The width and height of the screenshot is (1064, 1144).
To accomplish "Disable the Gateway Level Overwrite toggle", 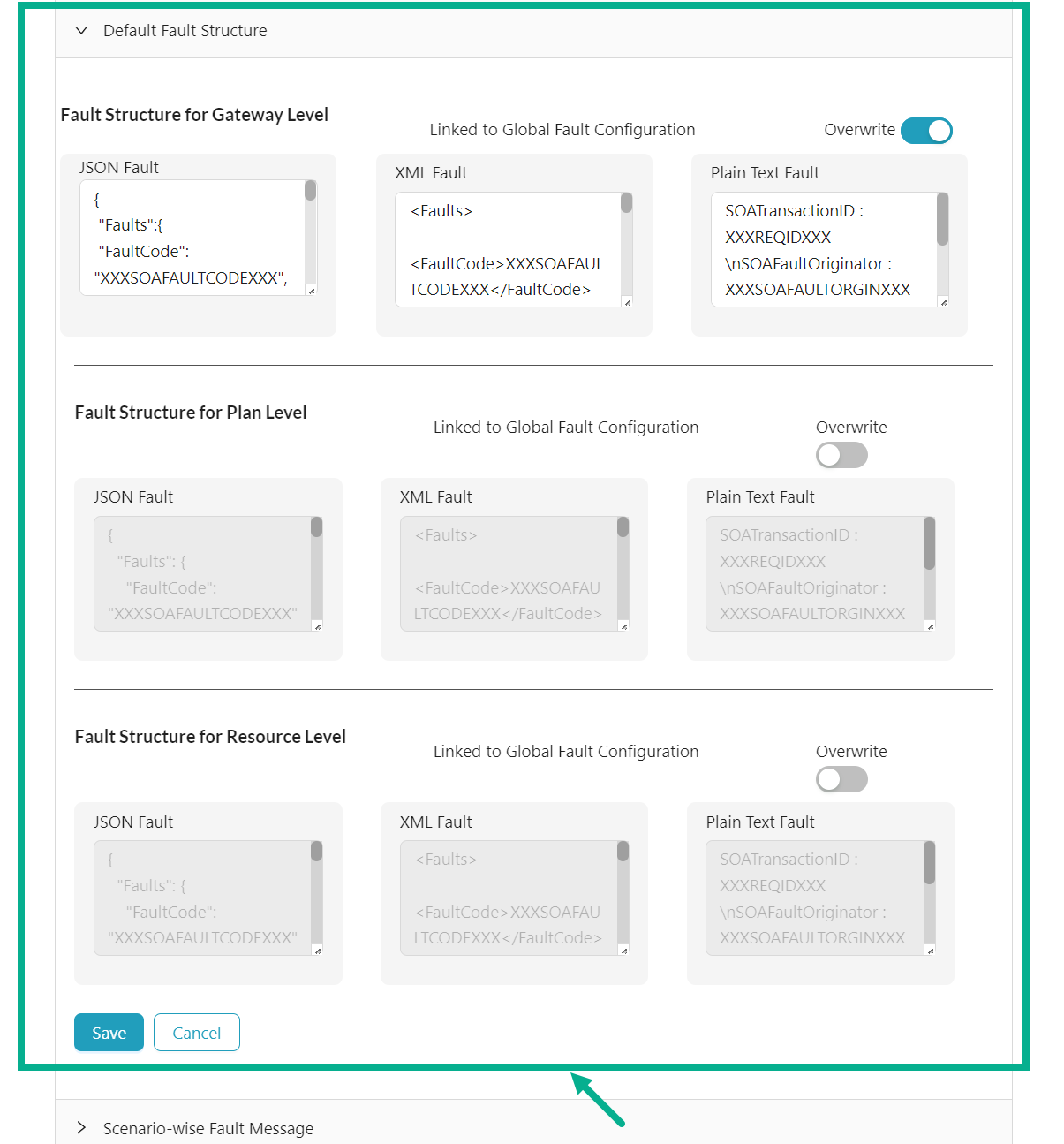I will click(926, 131).
